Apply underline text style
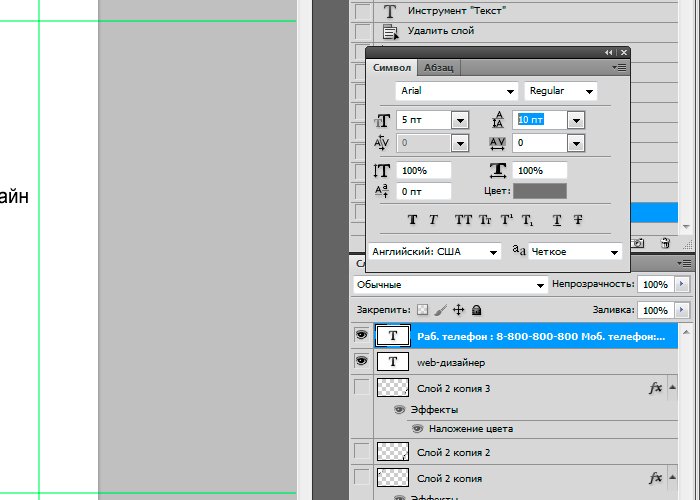 coord(557,219)
